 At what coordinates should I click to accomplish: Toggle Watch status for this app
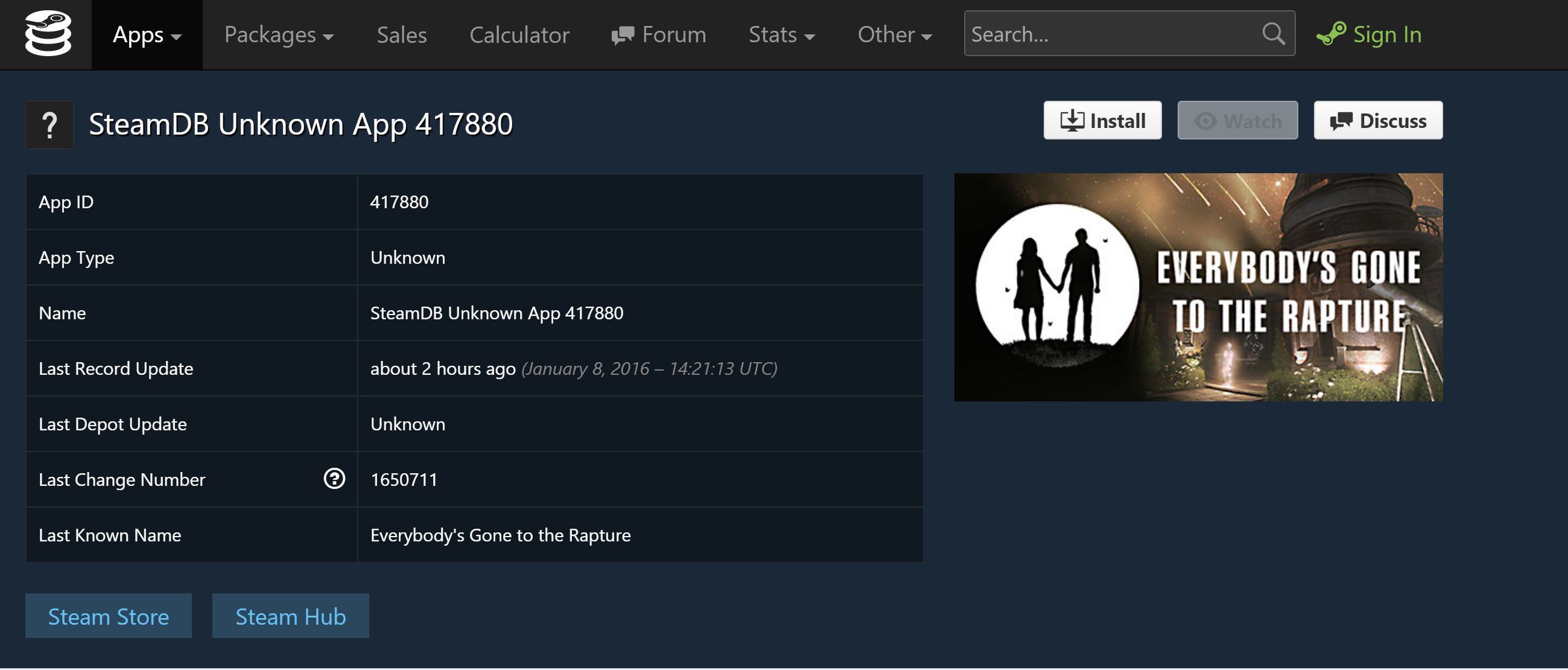point(1237,120)
